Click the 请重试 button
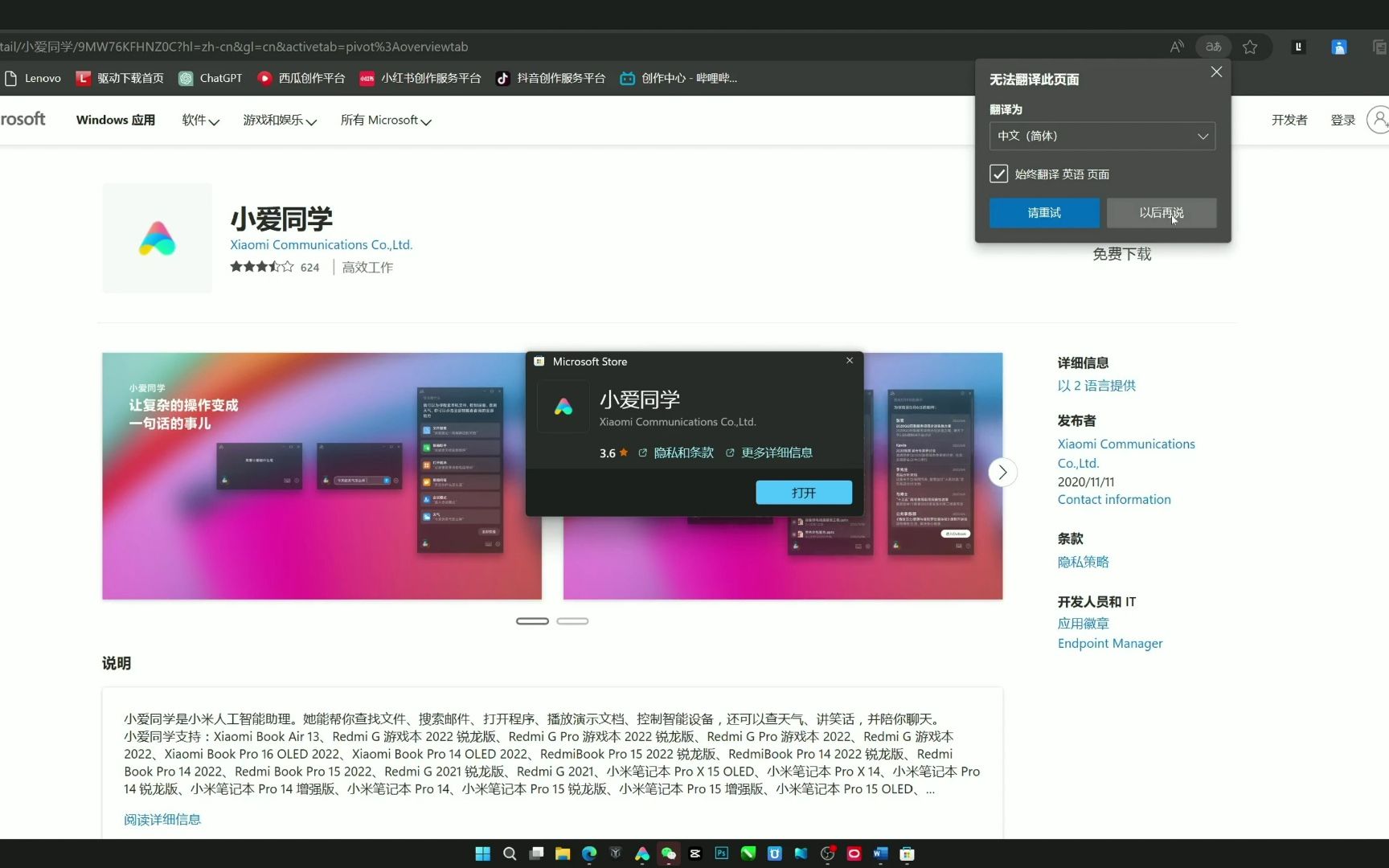 click(1044, 213)
